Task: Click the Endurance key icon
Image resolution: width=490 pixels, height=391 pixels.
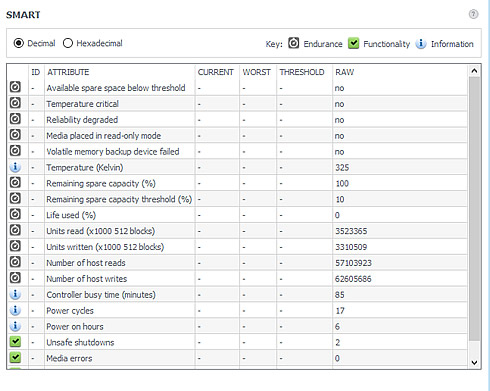Action: pos(293,43)
